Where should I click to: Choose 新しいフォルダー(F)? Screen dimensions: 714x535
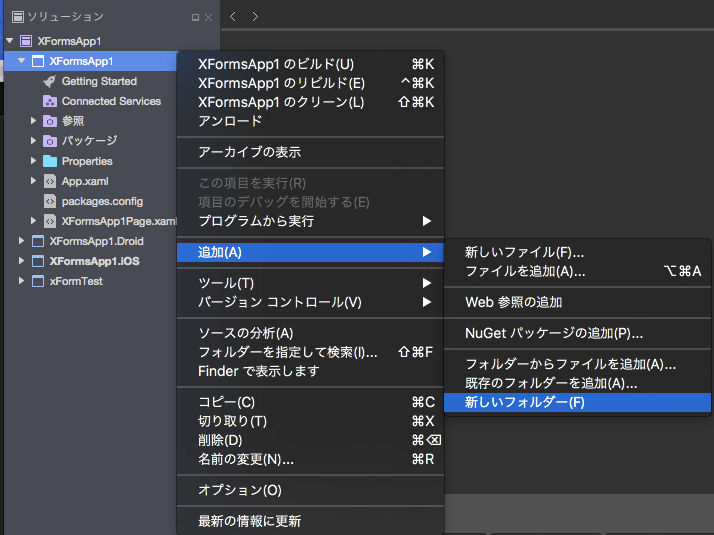pos(577,403)
